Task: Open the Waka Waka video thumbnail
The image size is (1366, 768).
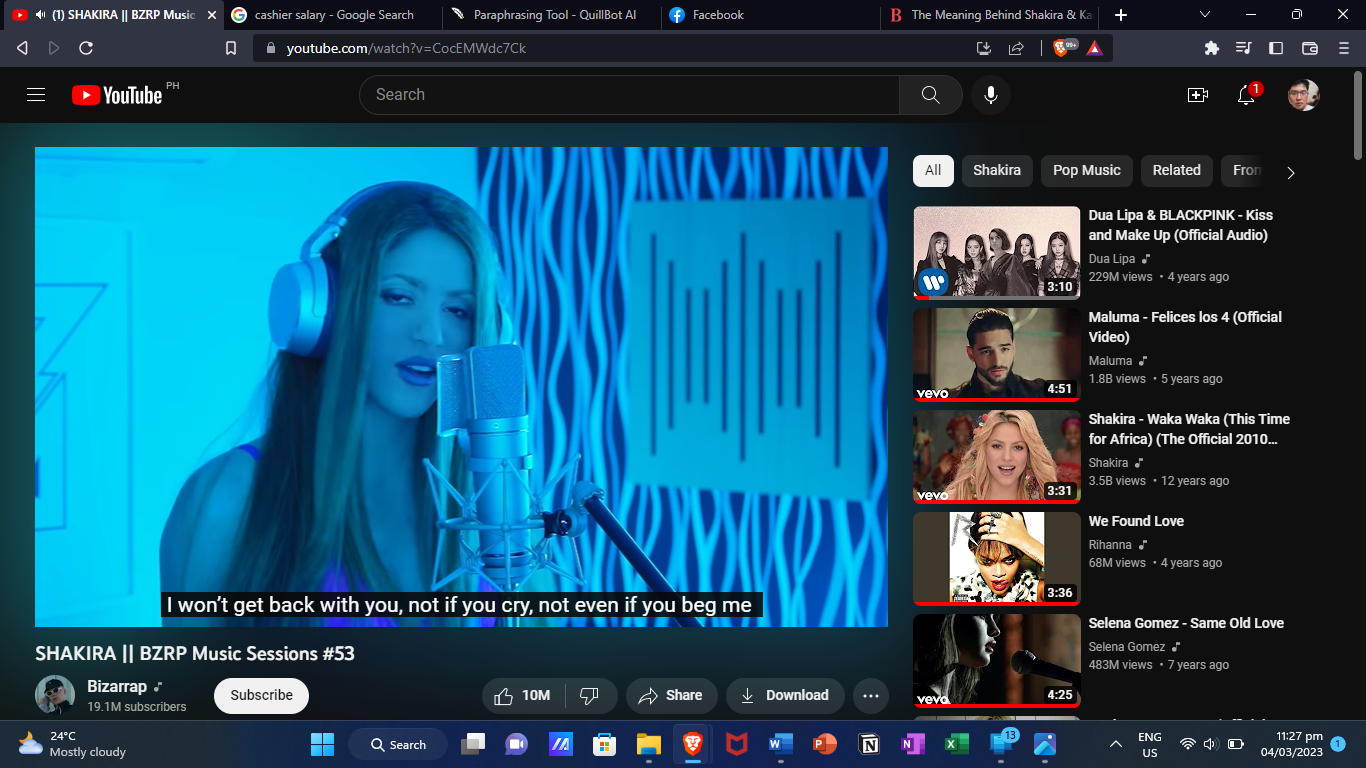Action: tap(997, 456)
